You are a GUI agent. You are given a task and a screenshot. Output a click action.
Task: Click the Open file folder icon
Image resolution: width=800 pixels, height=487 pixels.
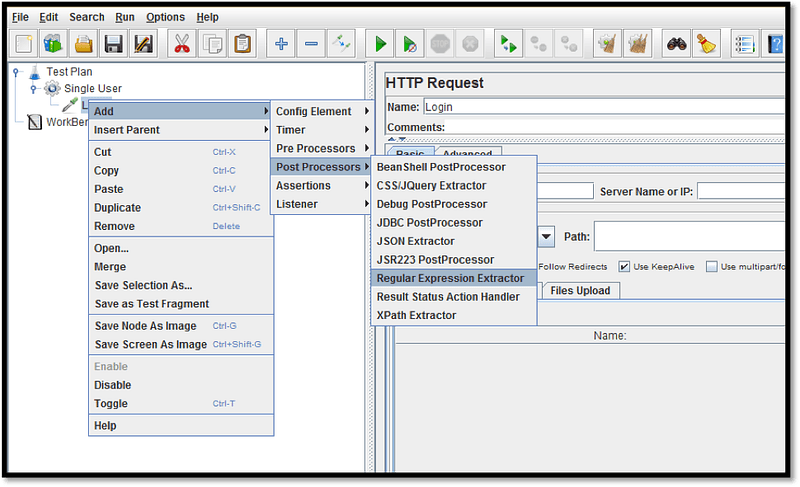84,44
